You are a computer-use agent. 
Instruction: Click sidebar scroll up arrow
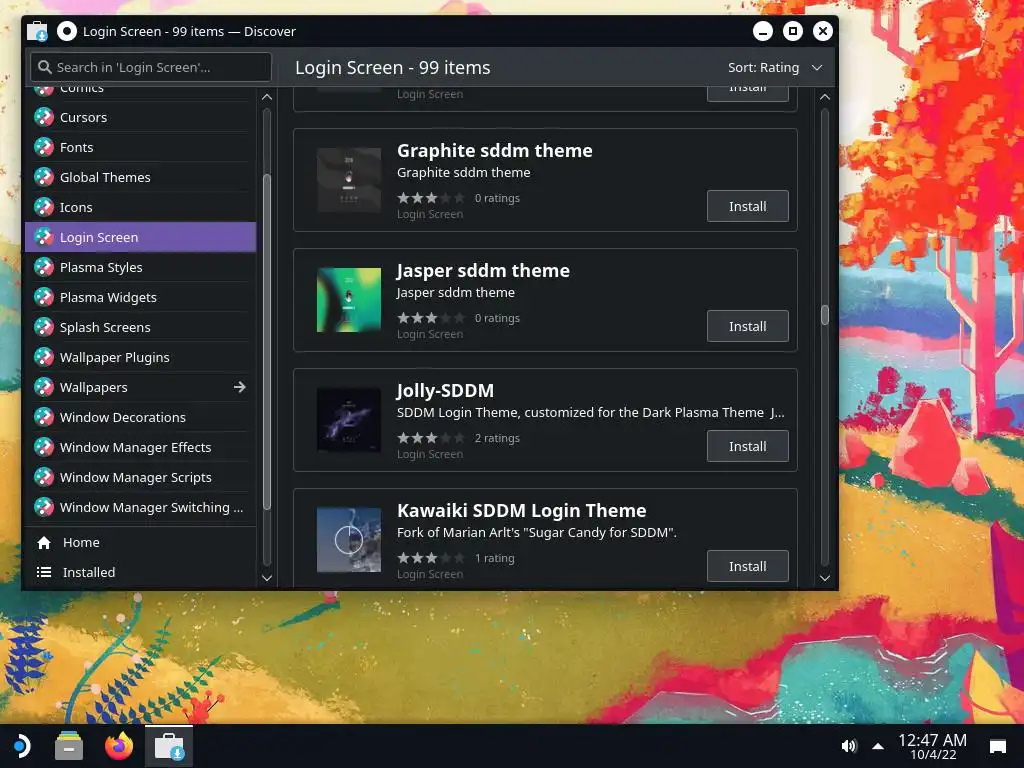click(x=266, y=97)
